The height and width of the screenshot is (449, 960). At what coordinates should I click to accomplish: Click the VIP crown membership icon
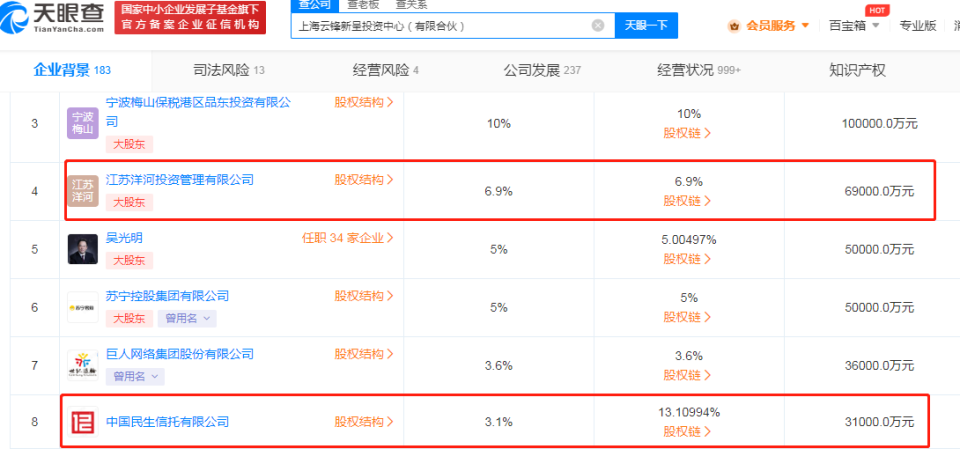735,26
